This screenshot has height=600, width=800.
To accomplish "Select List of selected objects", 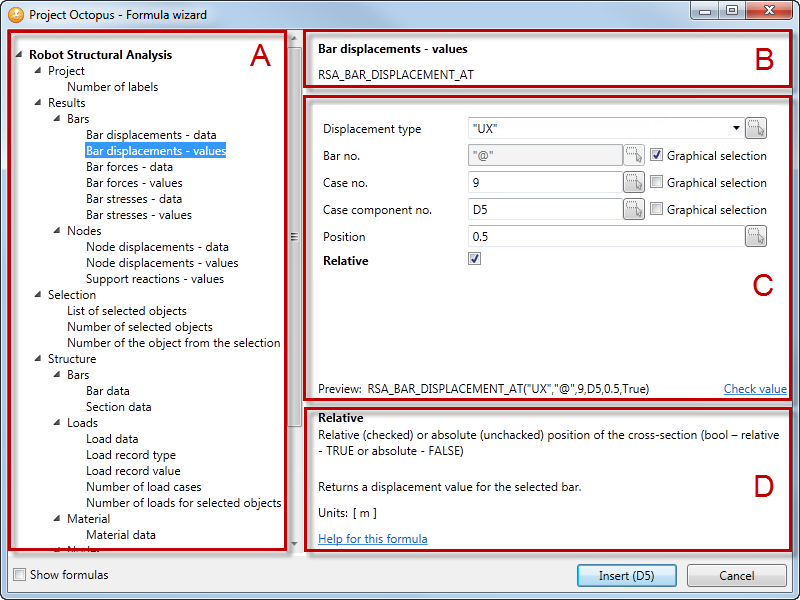I will pos(127,311).
